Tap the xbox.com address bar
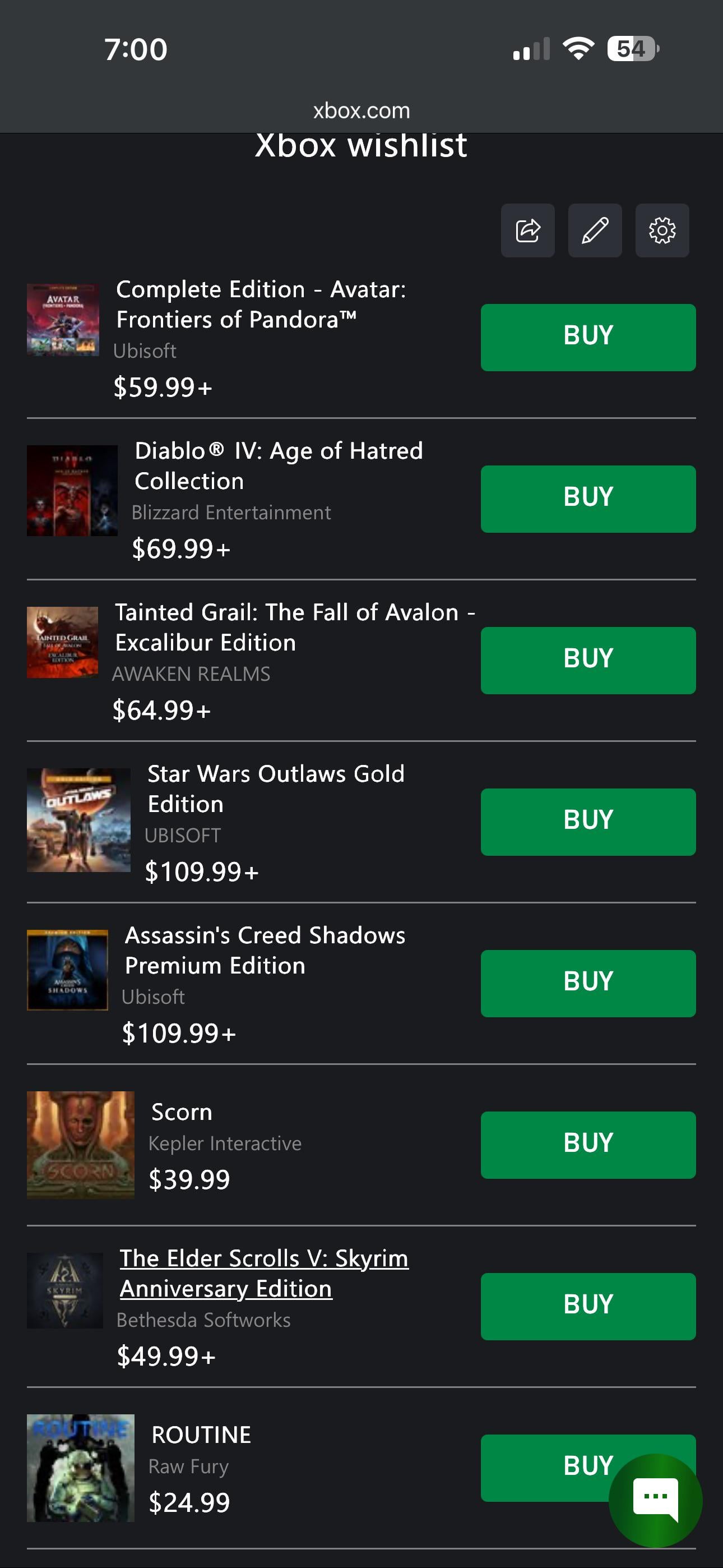The height and width of the screenshot is (1568, 723). pyautogui.click(x=361, y=111)
